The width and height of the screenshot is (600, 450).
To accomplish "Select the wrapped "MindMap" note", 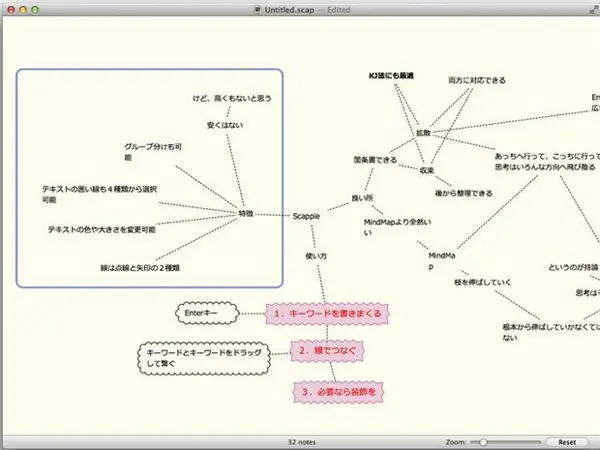I will click(x=442, y=261).
